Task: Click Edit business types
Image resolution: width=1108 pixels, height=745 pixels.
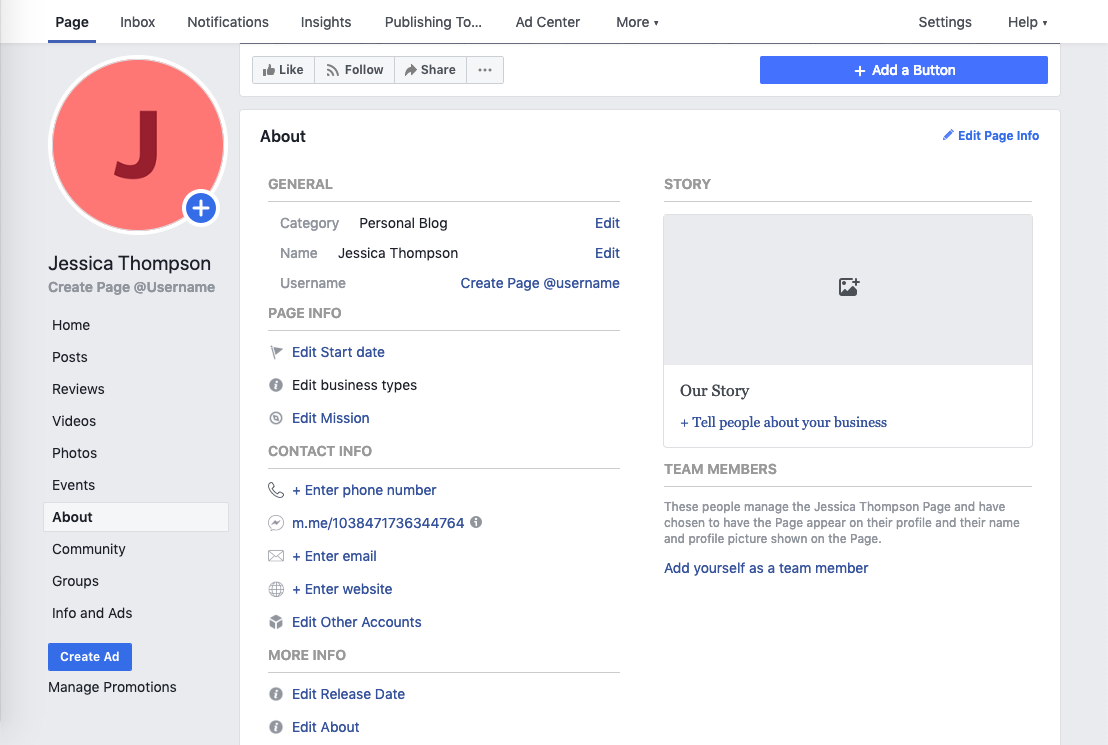Action: pos(355,385)
